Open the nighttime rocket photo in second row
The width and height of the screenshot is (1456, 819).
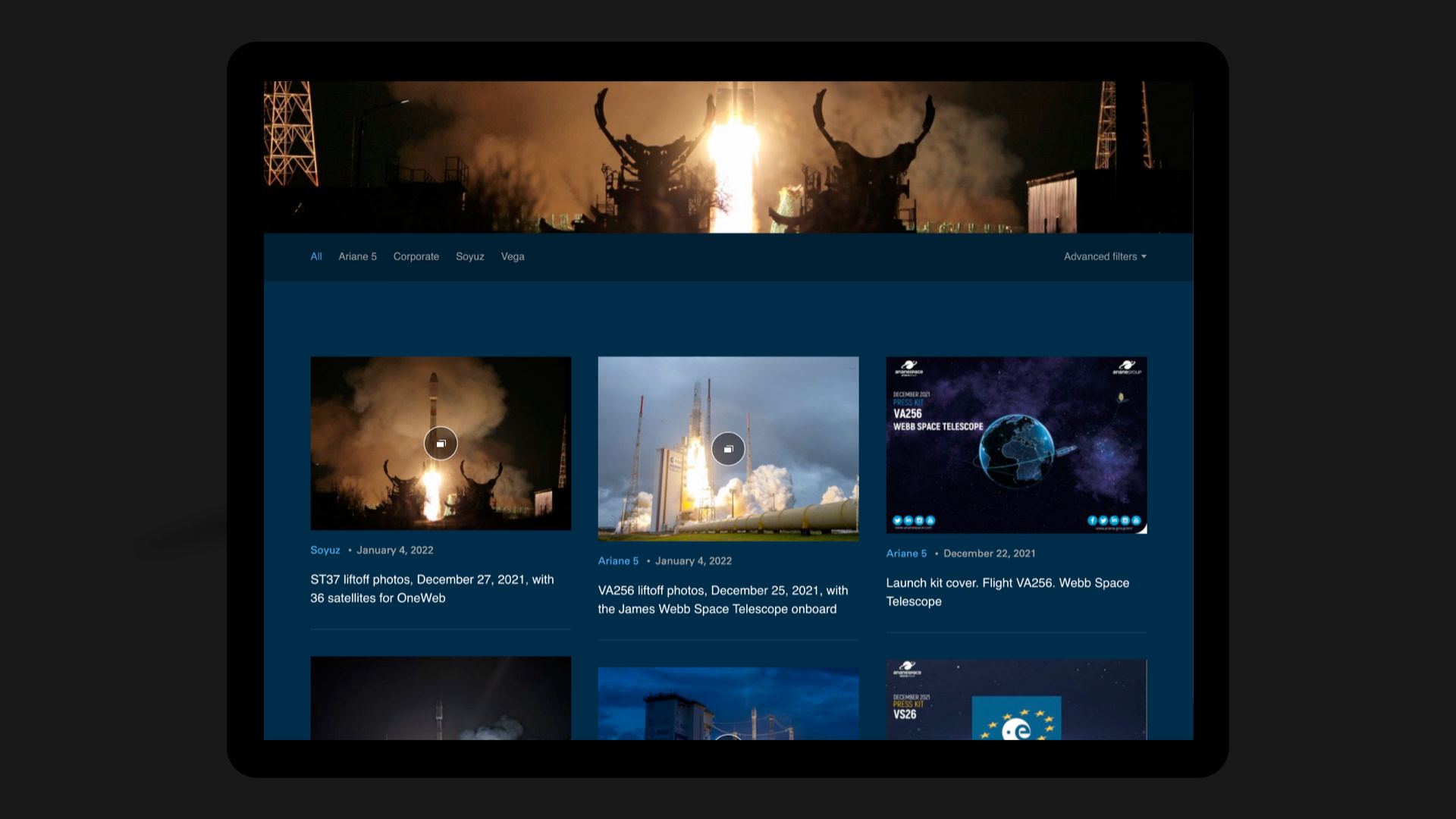441,698
